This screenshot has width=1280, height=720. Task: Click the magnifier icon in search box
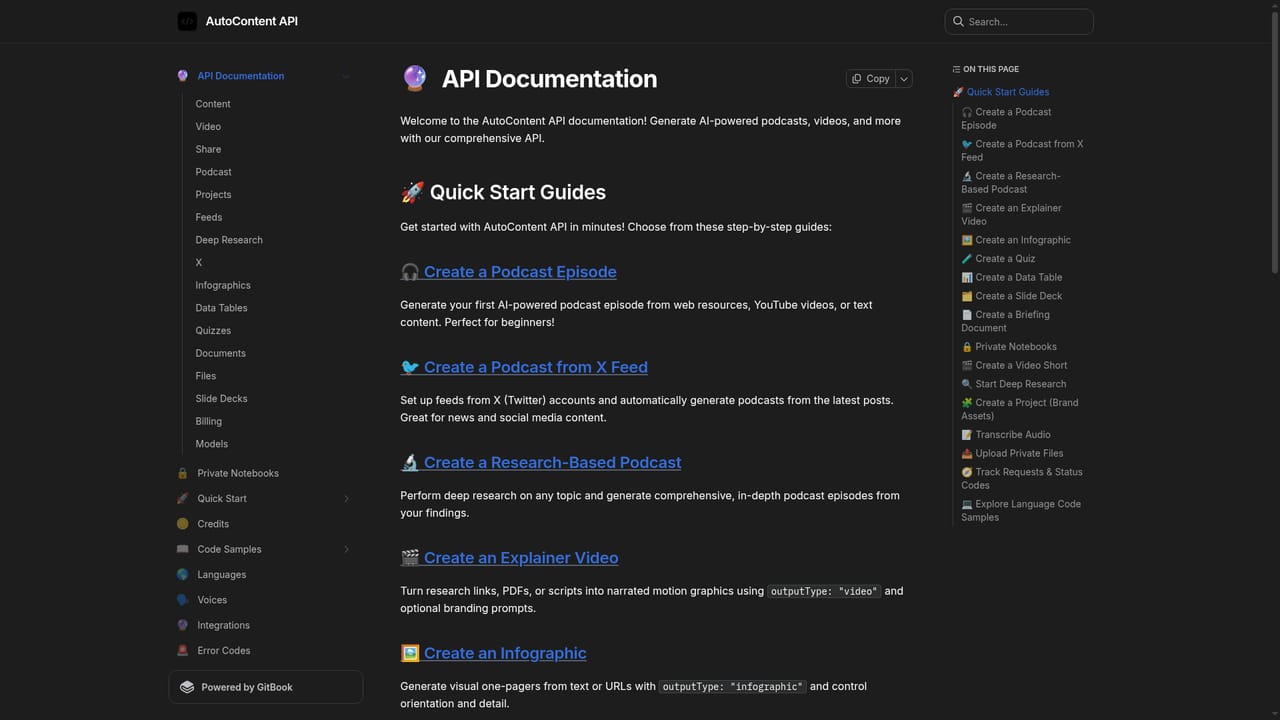pos(959,21)
